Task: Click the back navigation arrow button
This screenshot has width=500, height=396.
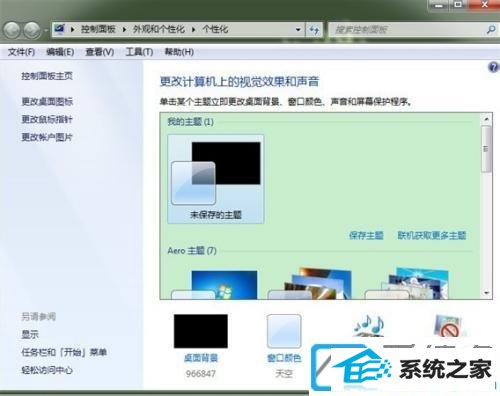Action: click(x=12, y=30)
